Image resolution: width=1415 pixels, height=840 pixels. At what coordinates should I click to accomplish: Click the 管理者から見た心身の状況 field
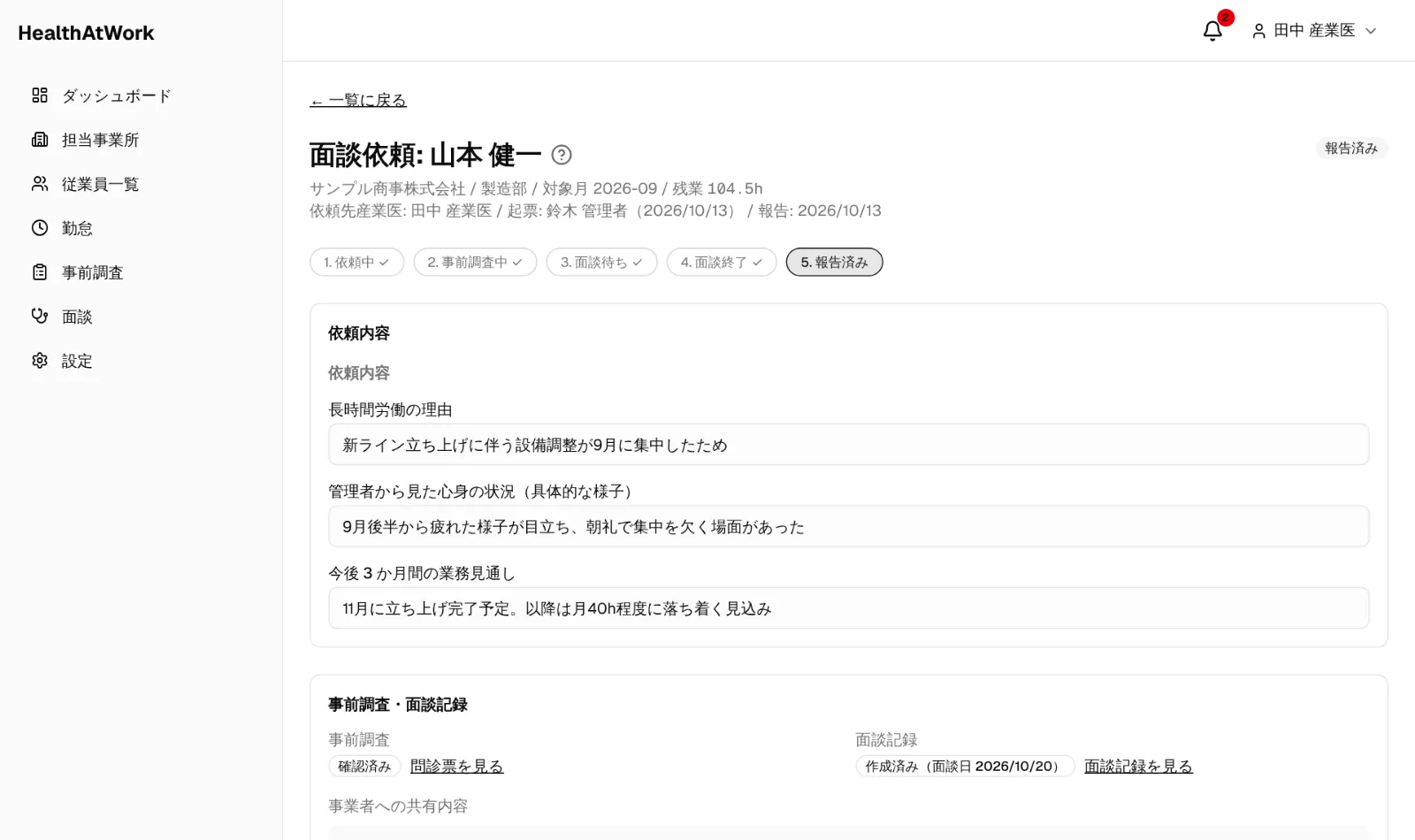[x=848, y=526]
